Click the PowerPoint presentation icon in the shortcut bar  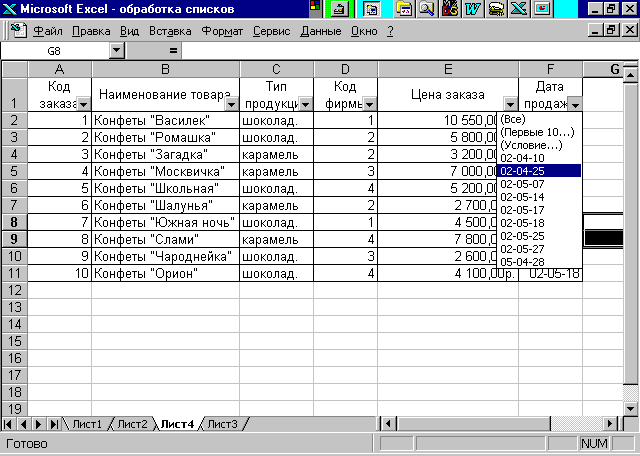pyautogui.click(x=542, y=9)
